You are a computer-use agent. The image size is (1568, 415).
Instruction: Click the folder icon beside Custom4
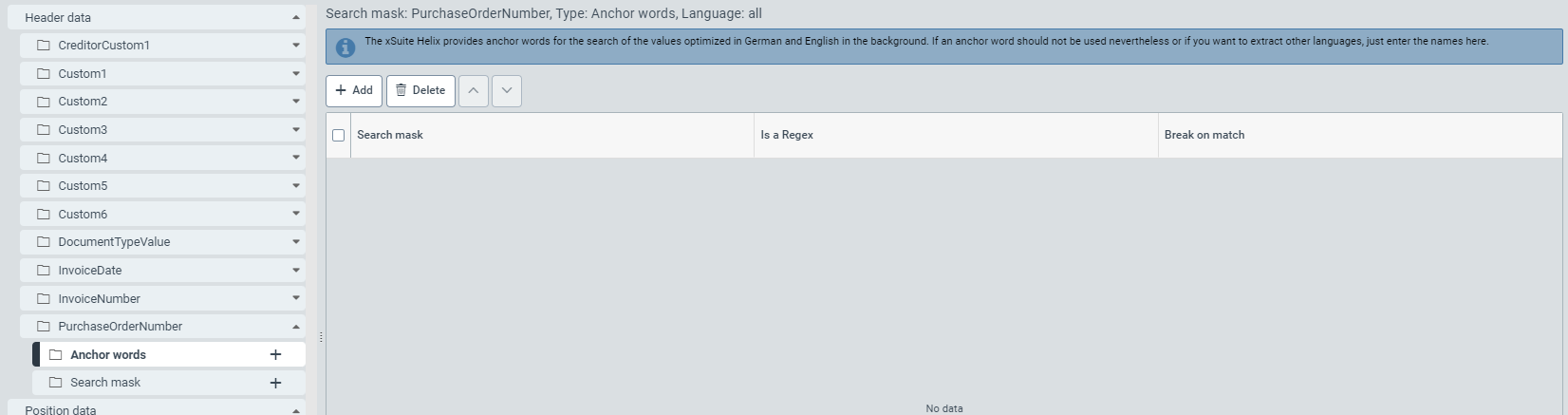point(43,158)
